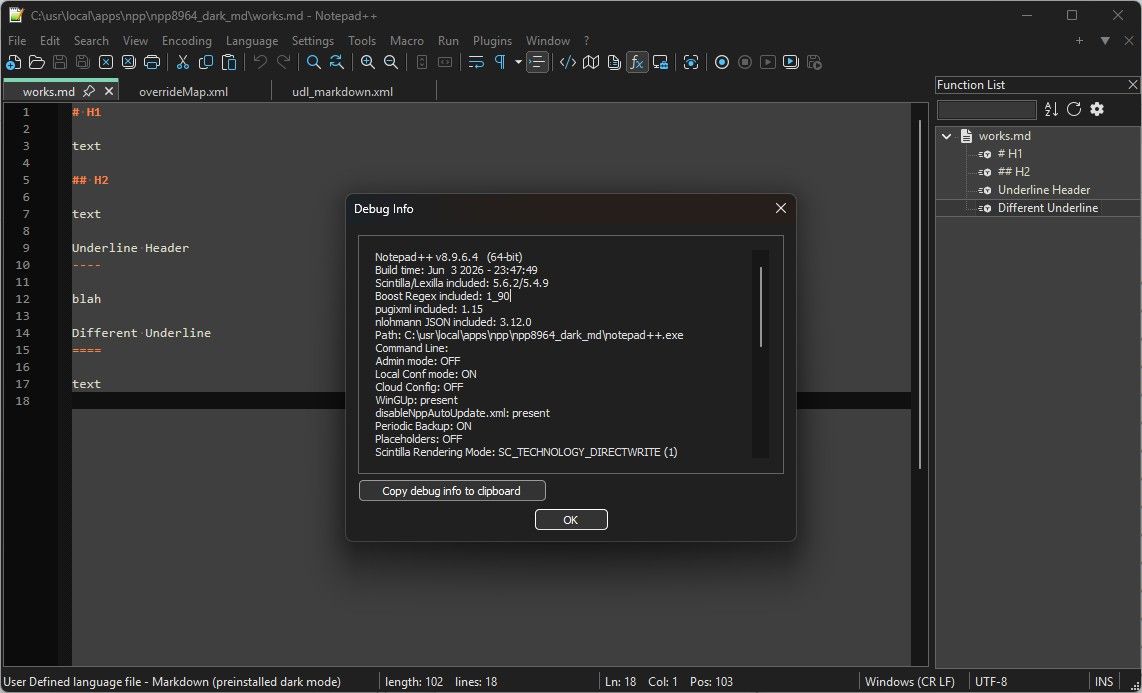
Task: Open the Encoding menu
Action: click(186, 41)
